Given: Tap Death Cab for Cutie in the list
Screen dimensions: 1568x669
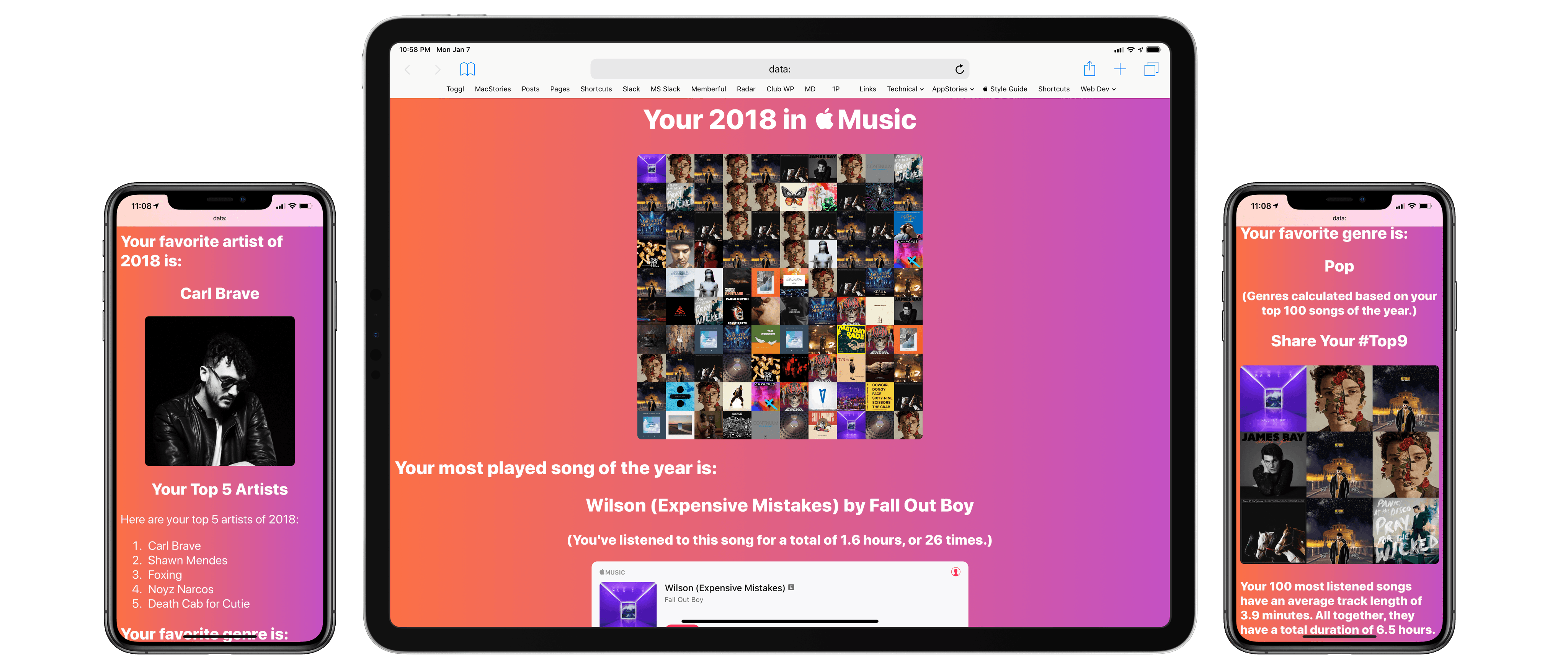Looking at the screenshot, I should click(199, 604).
